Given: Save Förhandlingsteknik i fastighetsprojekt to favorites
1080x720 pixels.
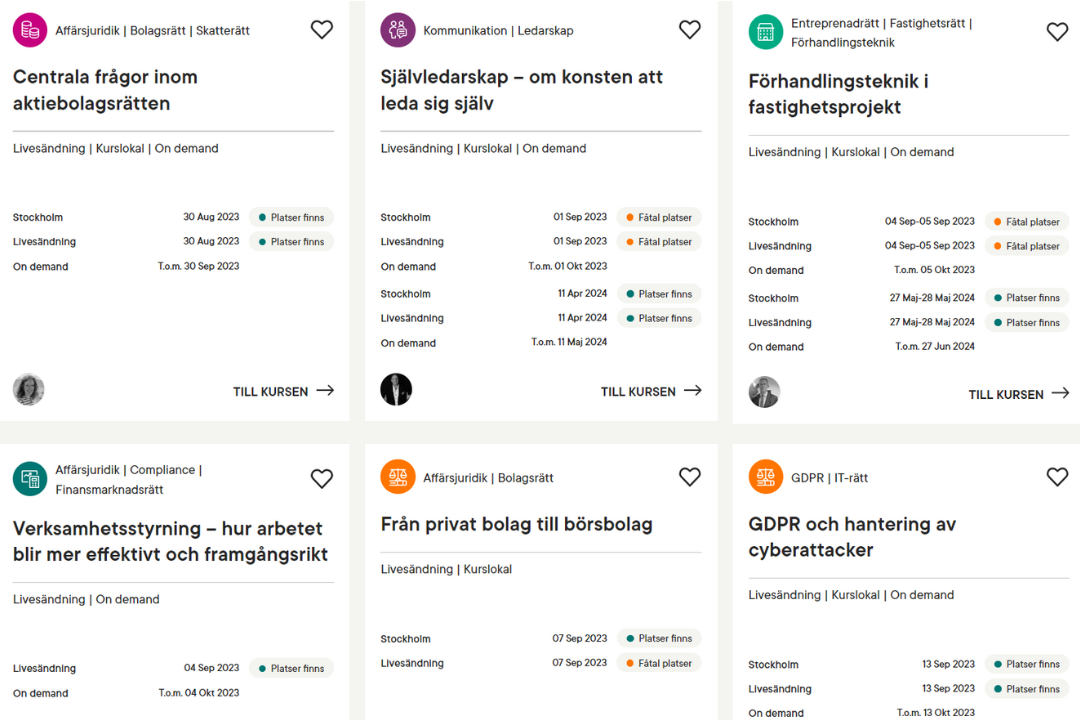Looking at the screenshot, I should click(1057, 32).
